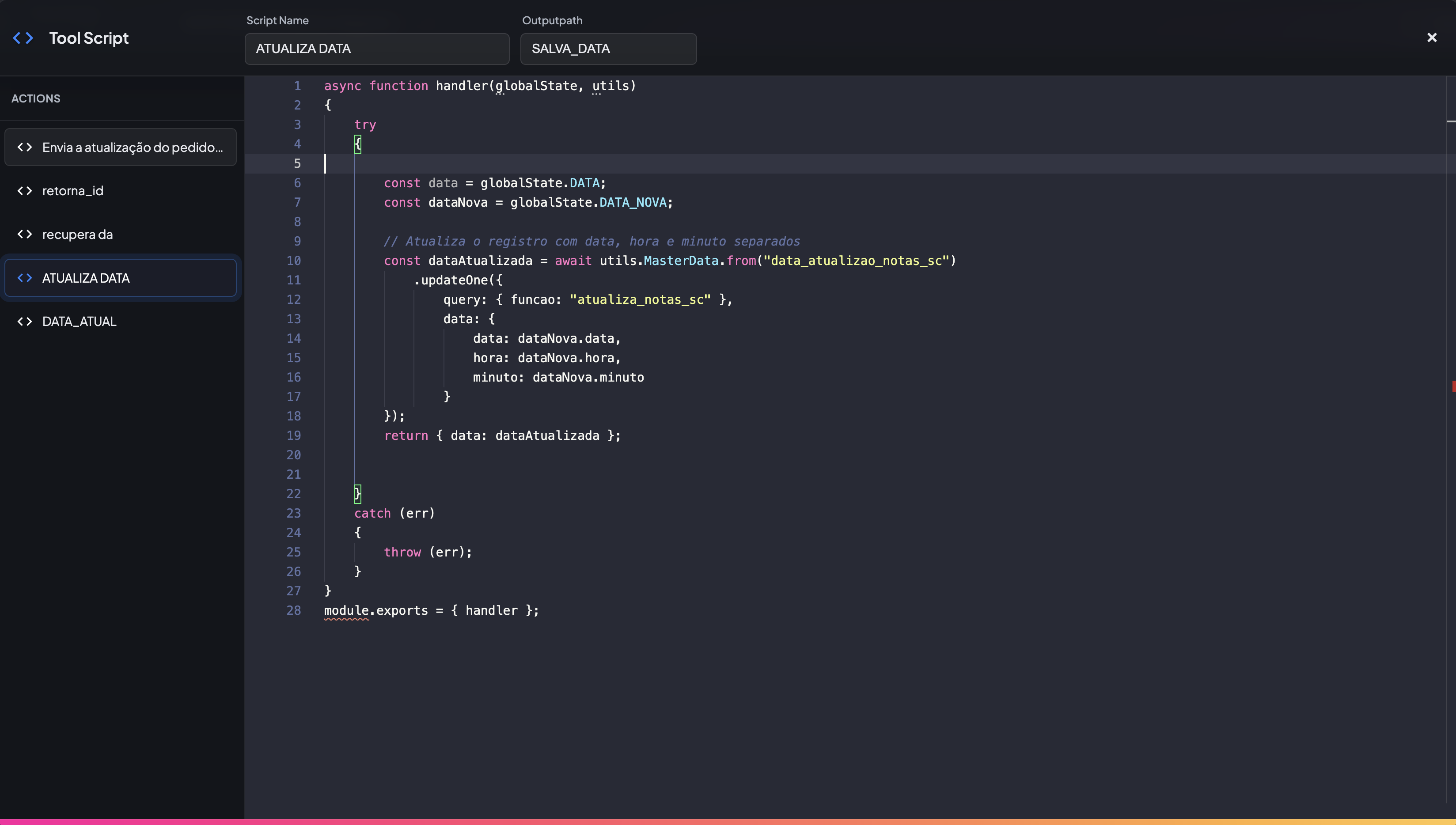Open the "Envia a atualização do pedido" action

coord(132,147)
